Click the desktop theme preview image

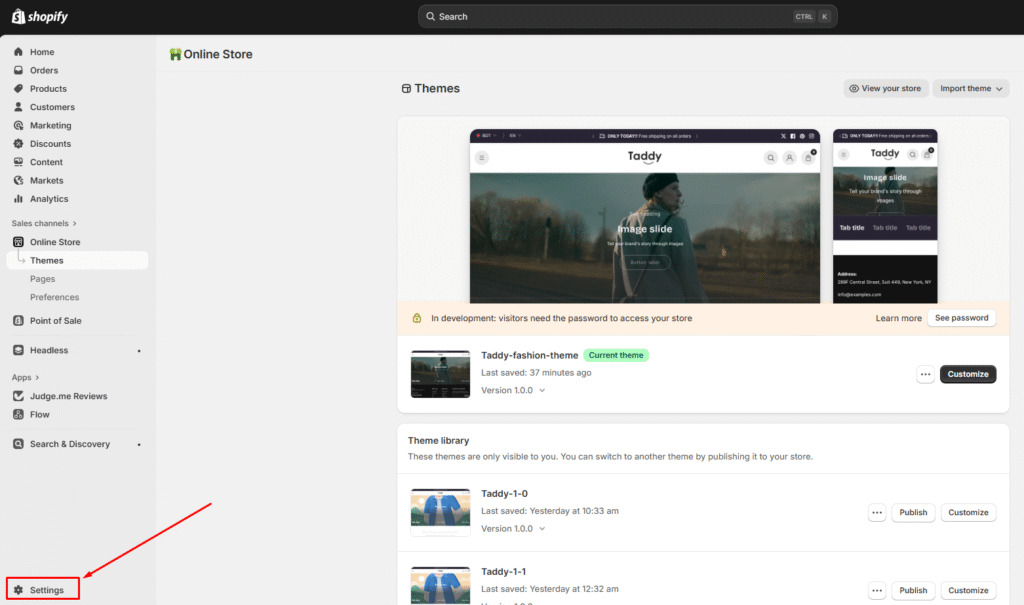(645, 216)
